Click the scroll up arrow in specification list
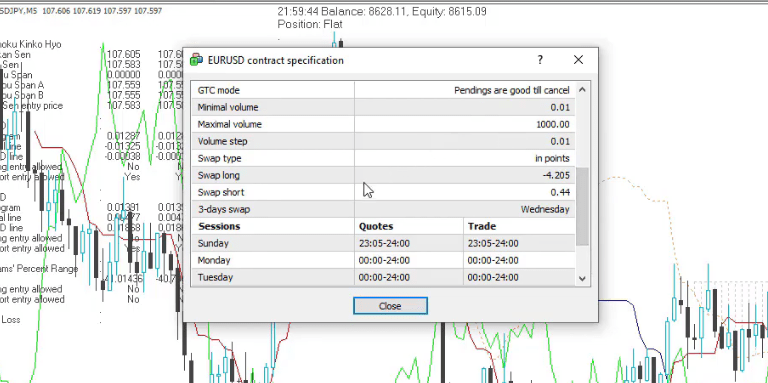Viewport: 768px width, 383px height. [x=582, y=90]
